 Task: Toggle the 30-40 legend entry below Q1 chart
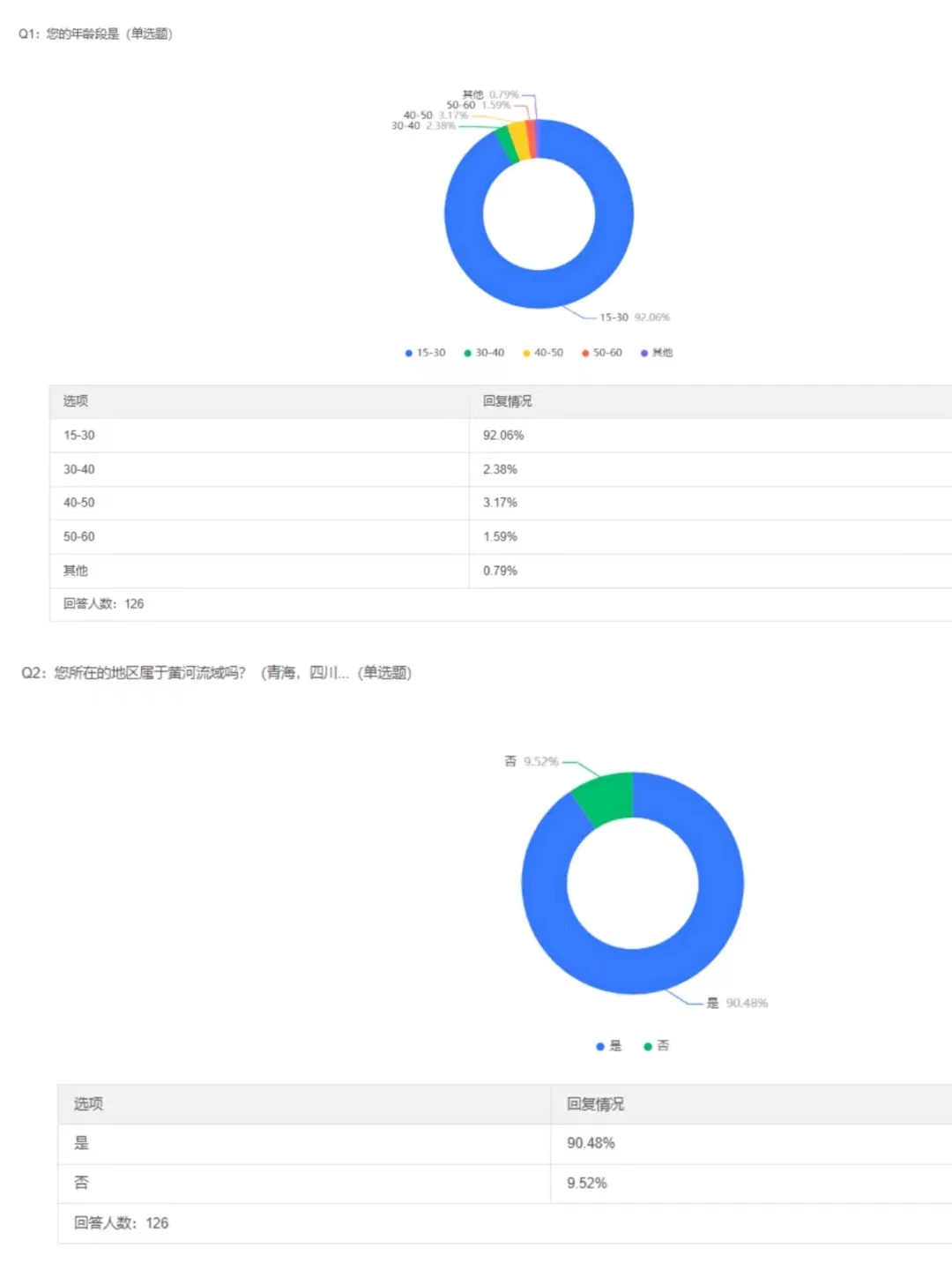[x=484, y=353]
